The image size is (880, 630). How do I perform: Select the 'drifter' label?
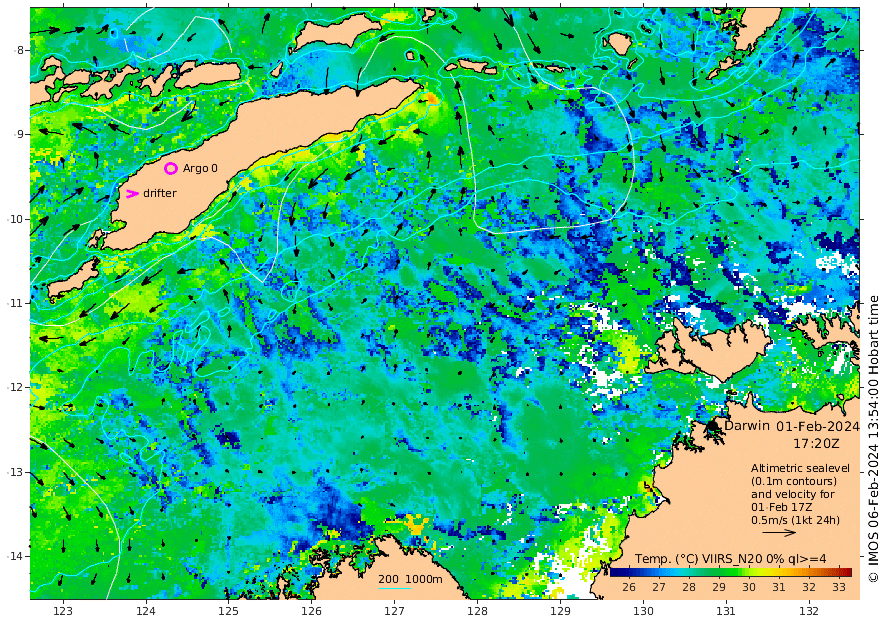(160, 193)
